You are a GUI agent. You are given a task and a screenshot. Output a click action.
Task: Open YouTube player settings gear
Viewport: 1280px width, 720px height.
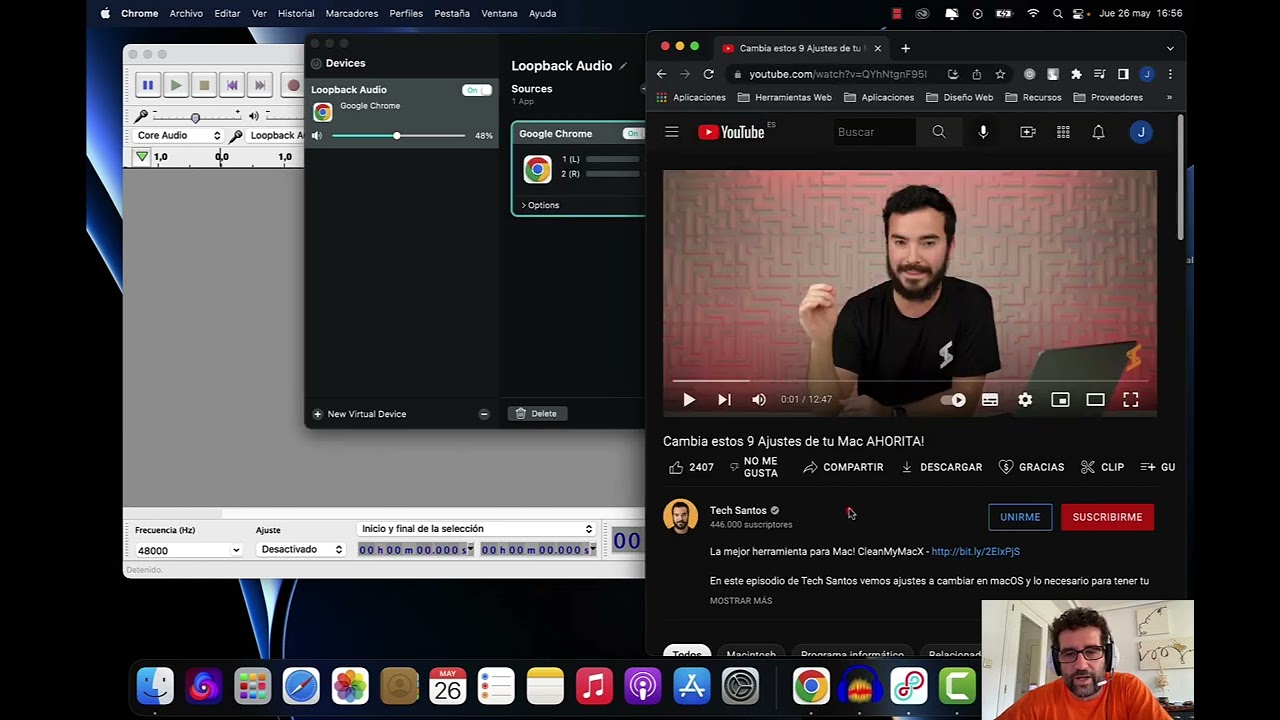click(x=1025, y=400)
